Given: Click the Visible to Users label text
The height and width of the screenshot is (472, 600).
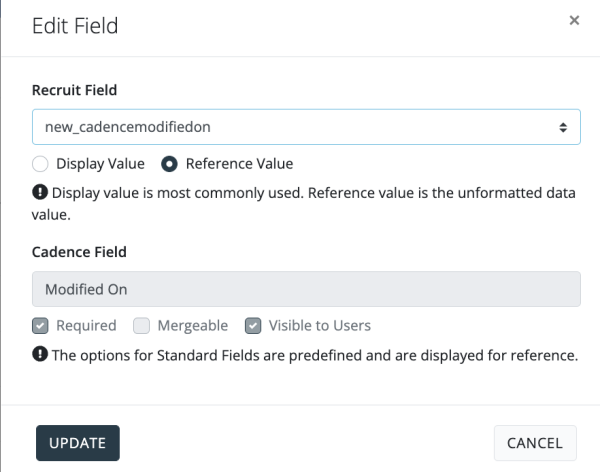Looking at the screenshot, I should pyautogui.click(x=320, y=325).
